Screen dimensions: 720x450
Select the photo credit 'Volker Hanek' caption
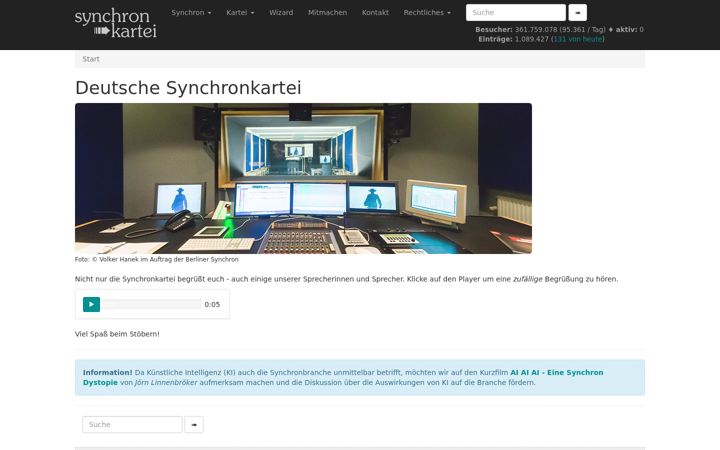pyautogui.click(x=157, y=259)
